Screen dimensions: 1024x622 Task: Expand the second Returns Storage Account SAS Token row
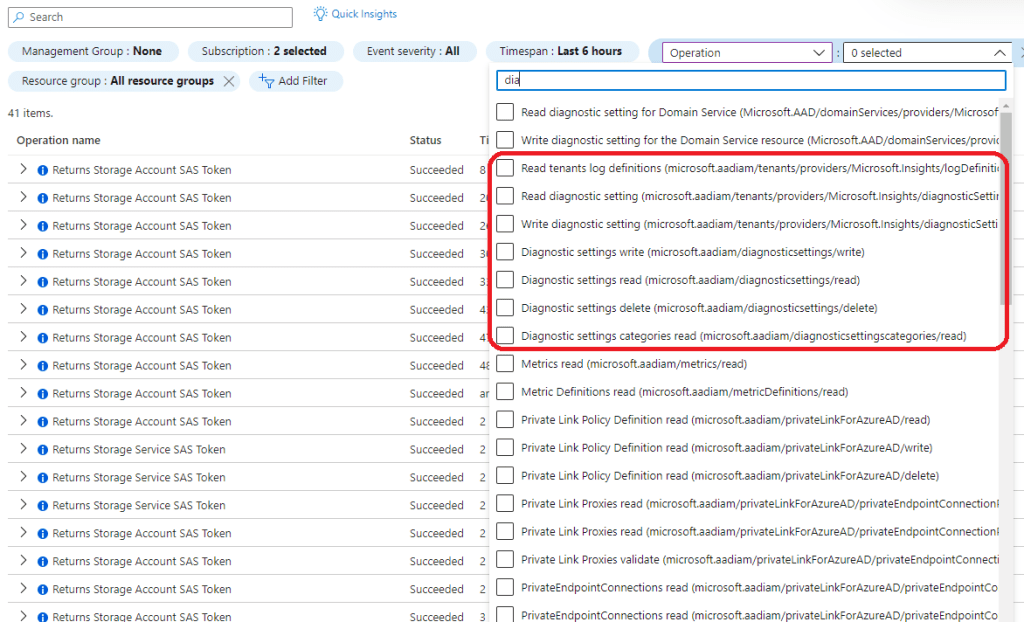pos(24,198)
